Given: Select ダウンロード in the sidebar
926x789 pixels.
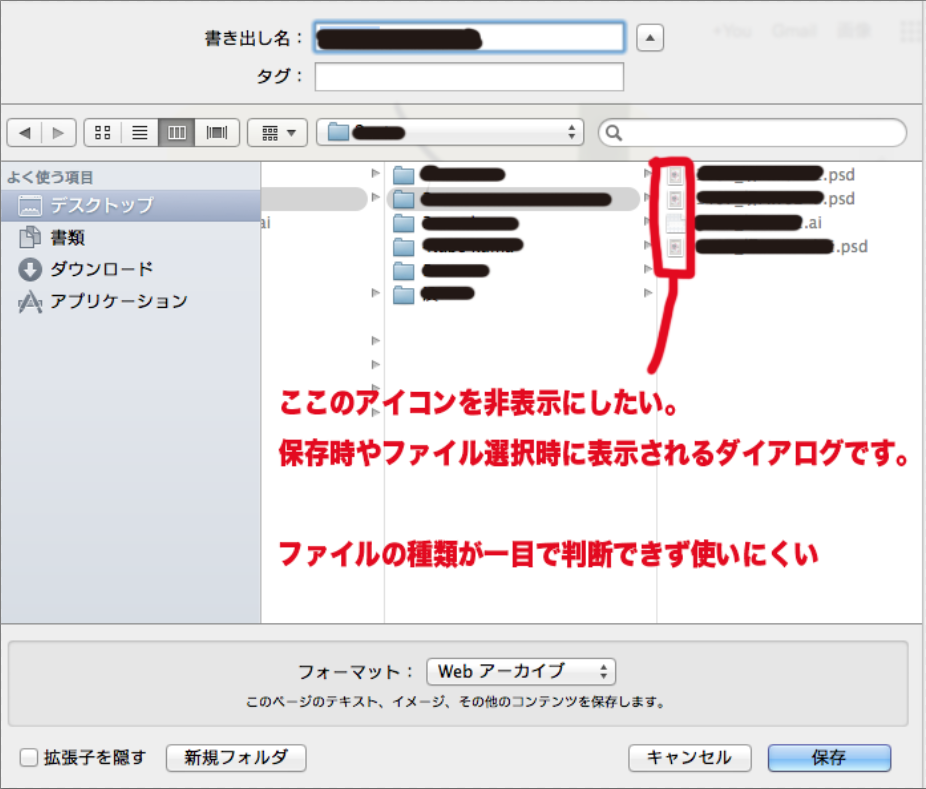Looking at the screenshot, I should click(x=131, y=269).
